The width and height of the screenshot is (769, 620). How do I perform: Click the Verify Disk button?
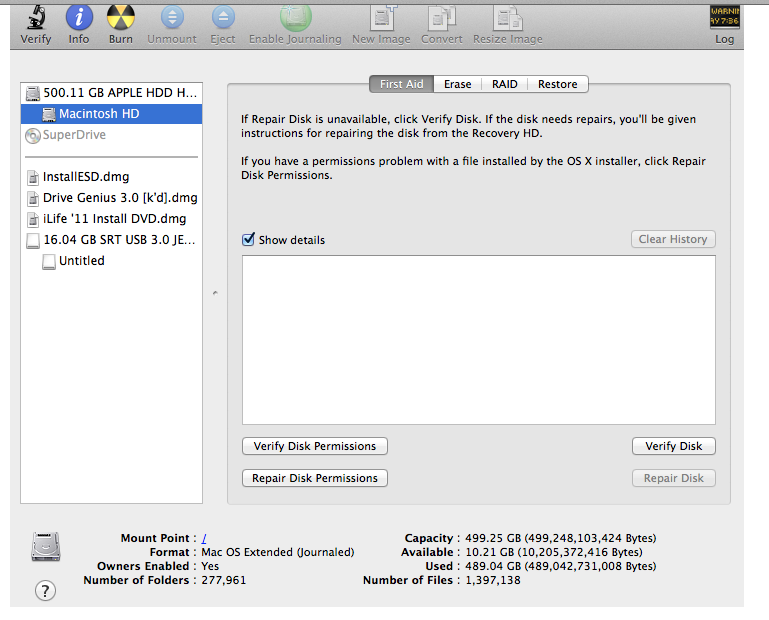673,446
